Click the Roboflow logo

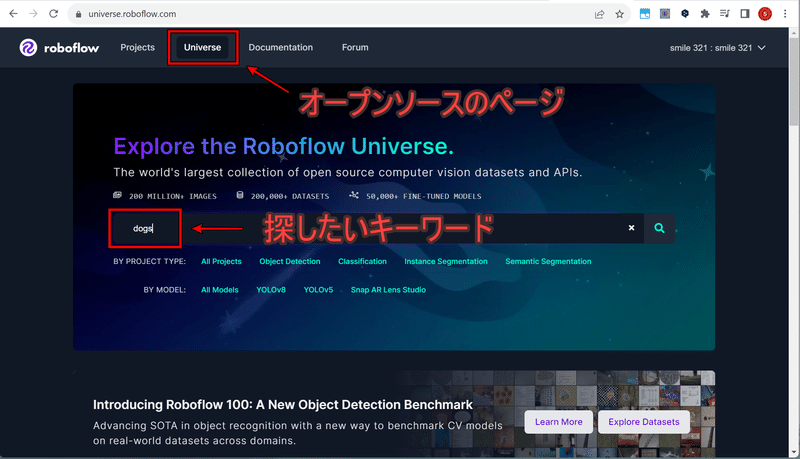pyautogui.click(x=59, y=47)
